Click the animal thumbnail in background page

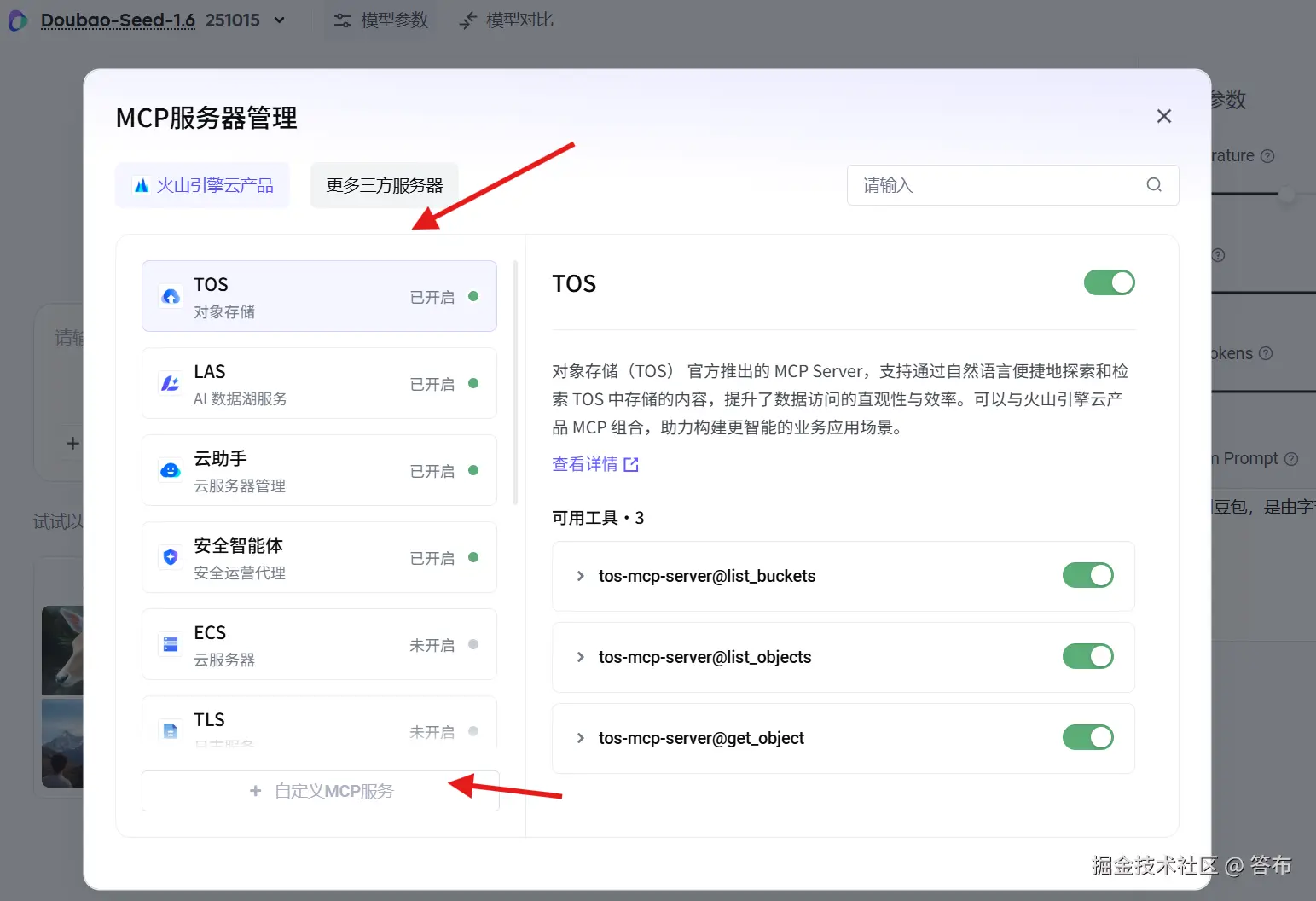(62, 650)
